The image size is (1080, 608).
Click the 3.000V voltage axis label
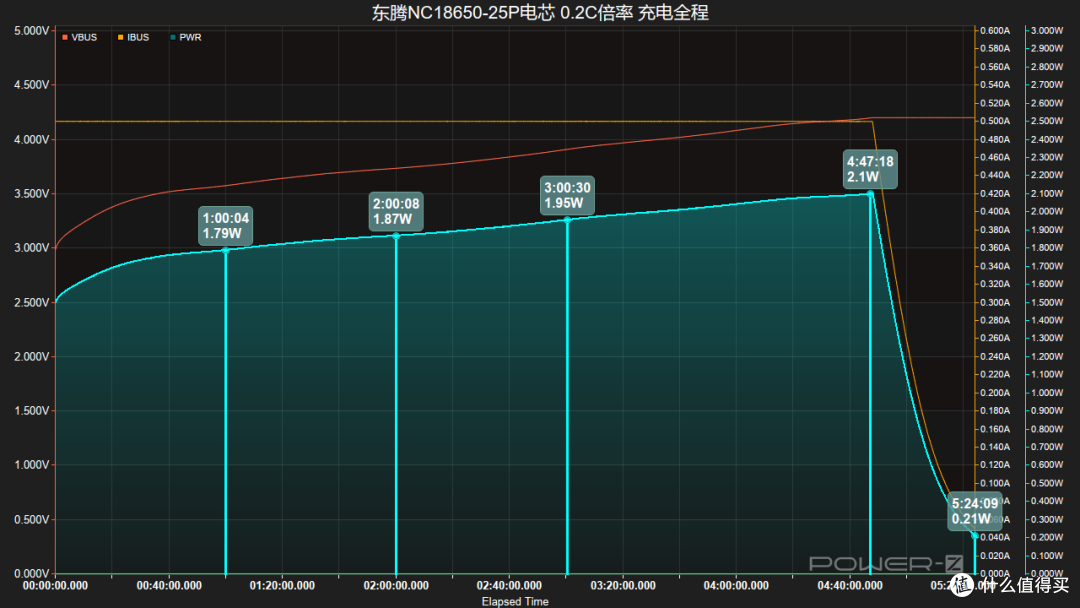pyautogui.click(x=31, y=248)
